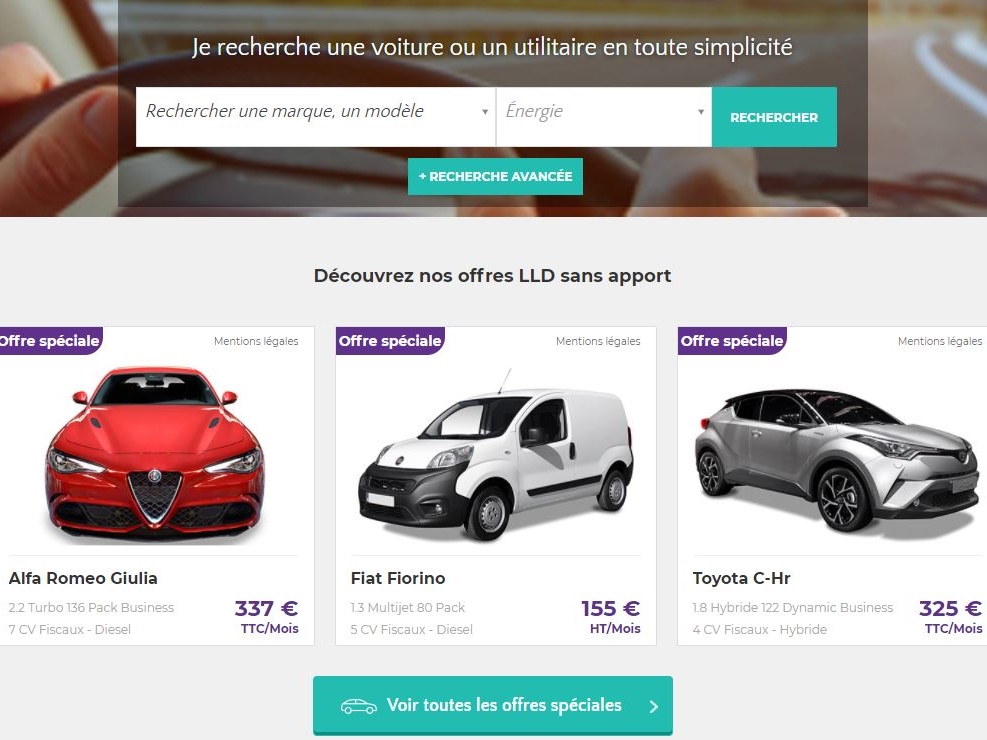This screenshot has width=987, height=740.
Task: Open 'Mentions légales' on Toyota C-Hr card
Action: point(940,341)
